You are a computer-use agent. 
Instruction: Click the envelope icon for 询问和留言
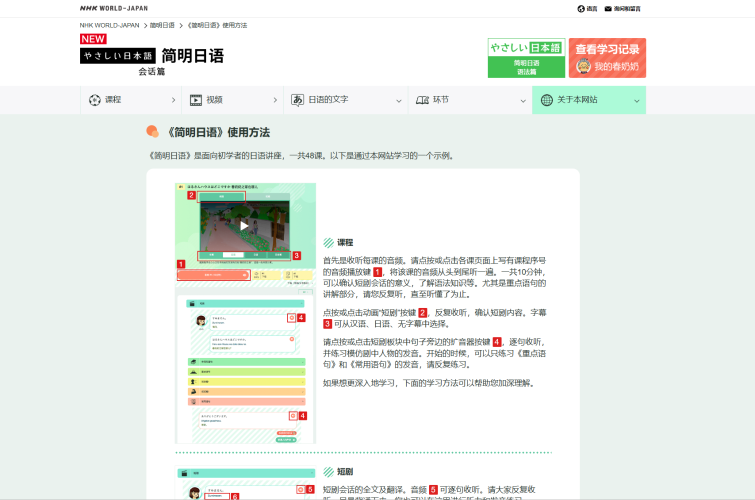point(608,9)
